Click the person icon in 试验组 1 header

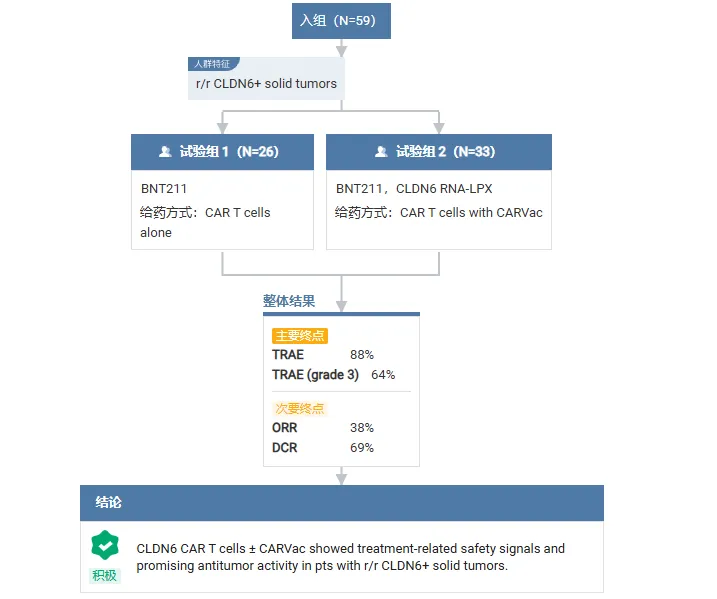coord(165,152)
